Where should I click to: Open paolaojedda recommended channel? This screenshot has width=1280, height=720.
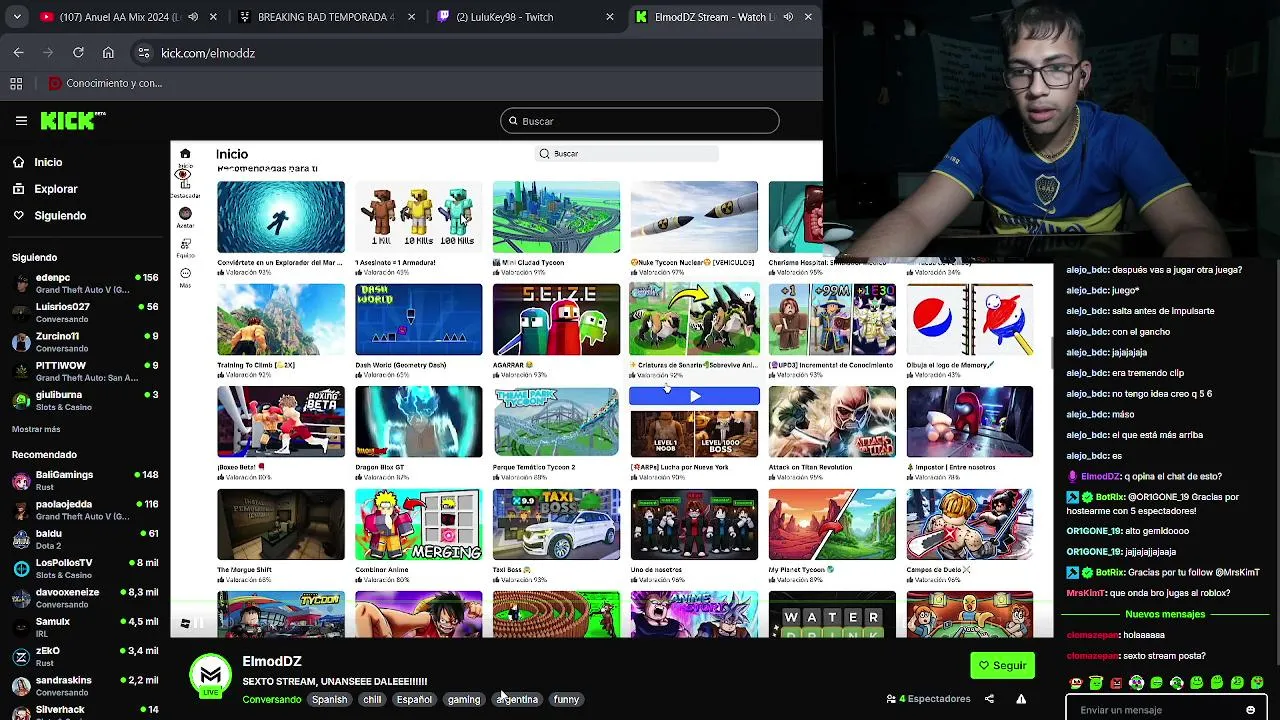point(85,510)
